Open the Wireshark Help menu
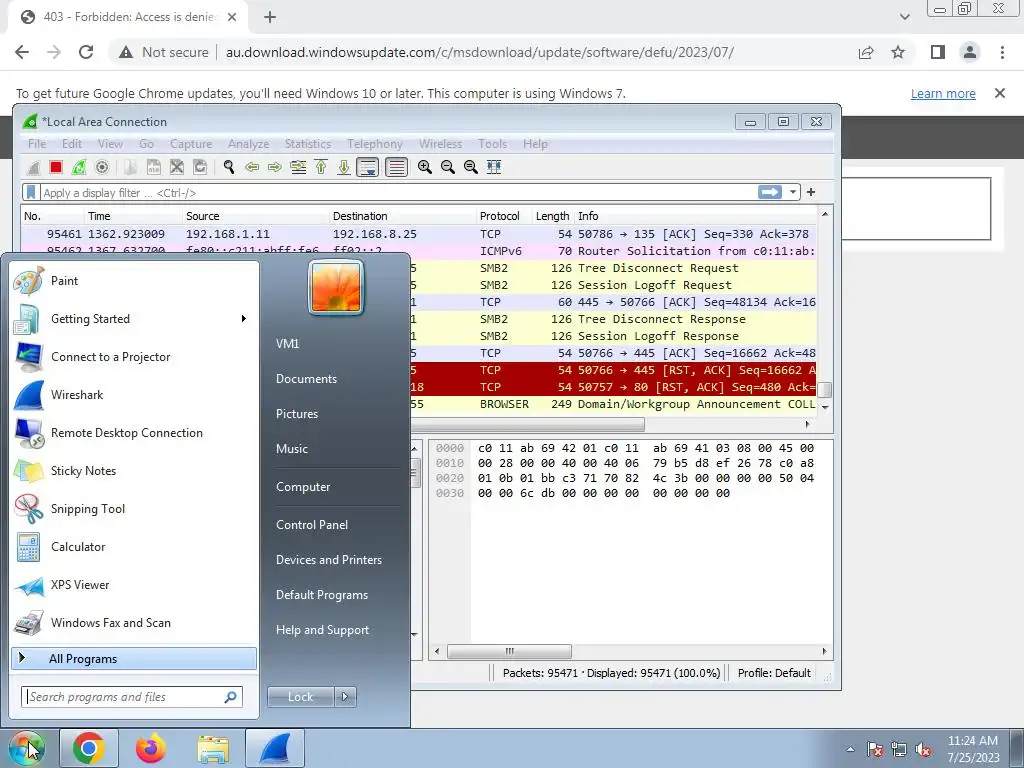Image resolution: width=1024 pixels, height=768 pixels. tap(535, 144)
